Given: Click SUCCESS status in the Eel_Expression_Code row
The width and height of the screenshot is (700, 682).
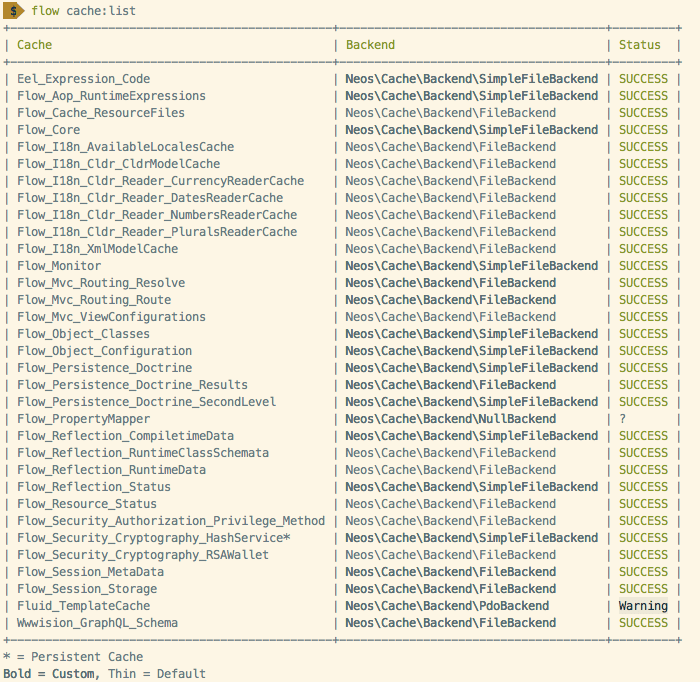Looking at the screenshot, I should 643,79.
